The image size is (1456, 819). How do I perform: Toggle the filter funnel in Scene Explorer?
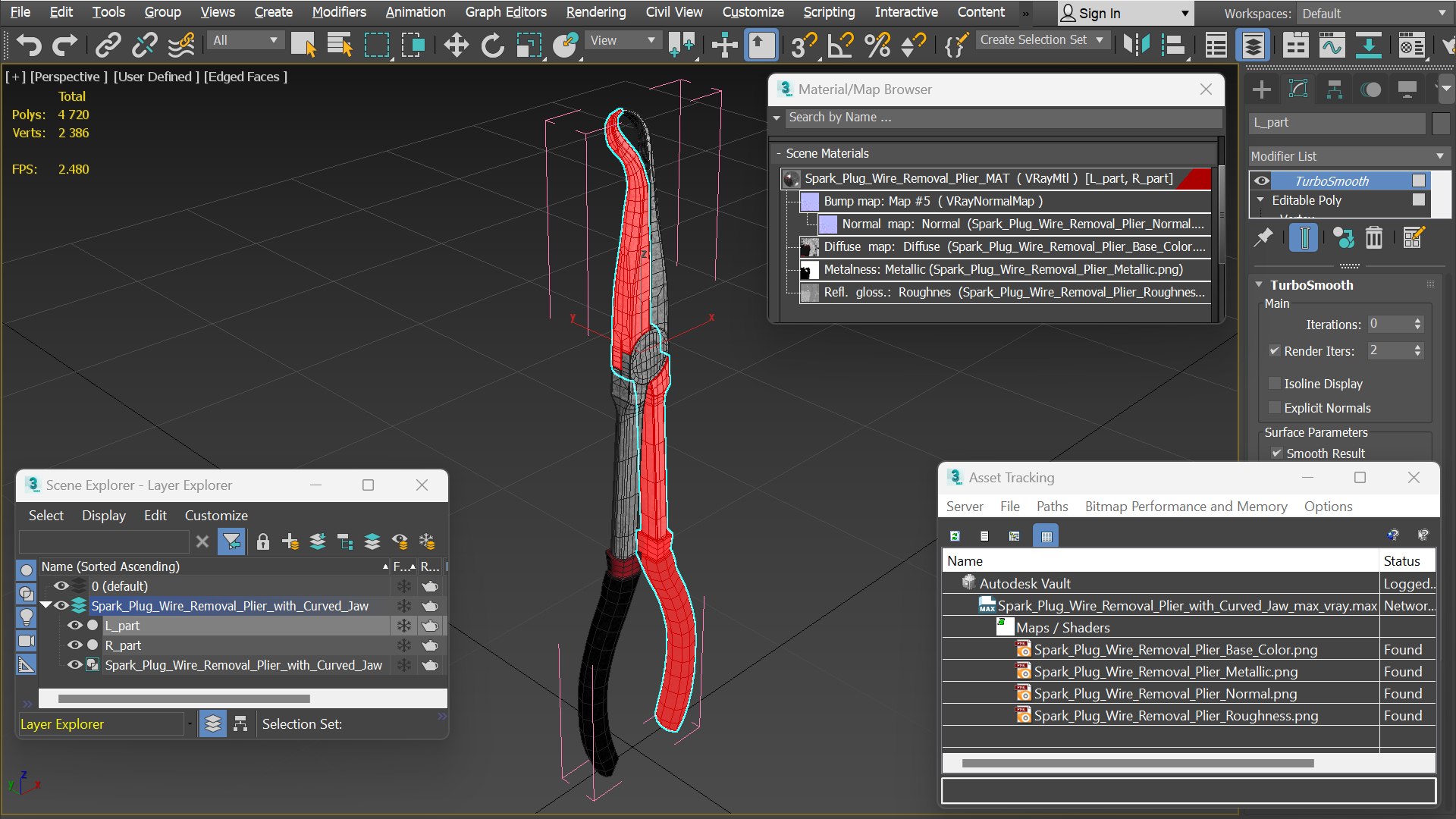[x=231, y=541]
